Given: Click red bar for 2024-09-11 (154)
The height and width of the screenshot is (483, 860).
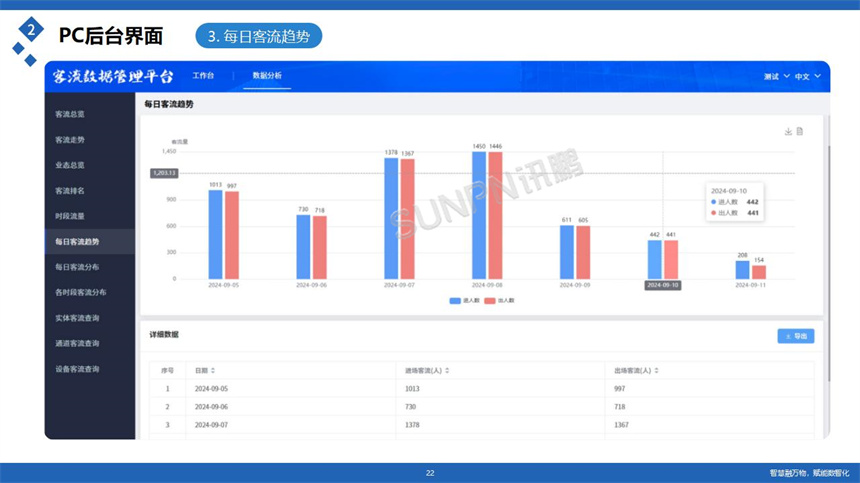Looking at the screenshot, I should pos(759,272).
